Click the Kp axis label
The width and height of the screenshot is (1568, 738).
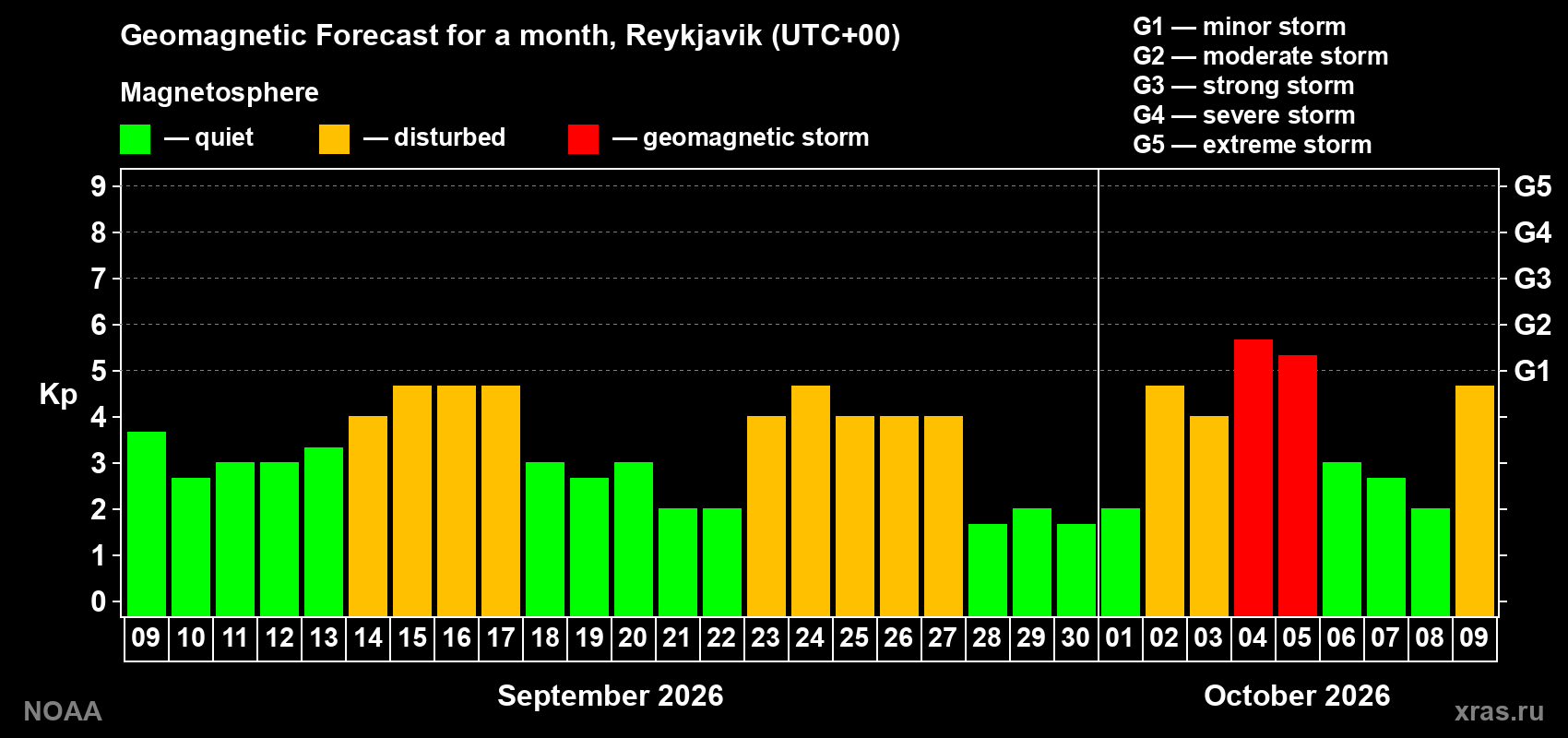click(58, 395)
